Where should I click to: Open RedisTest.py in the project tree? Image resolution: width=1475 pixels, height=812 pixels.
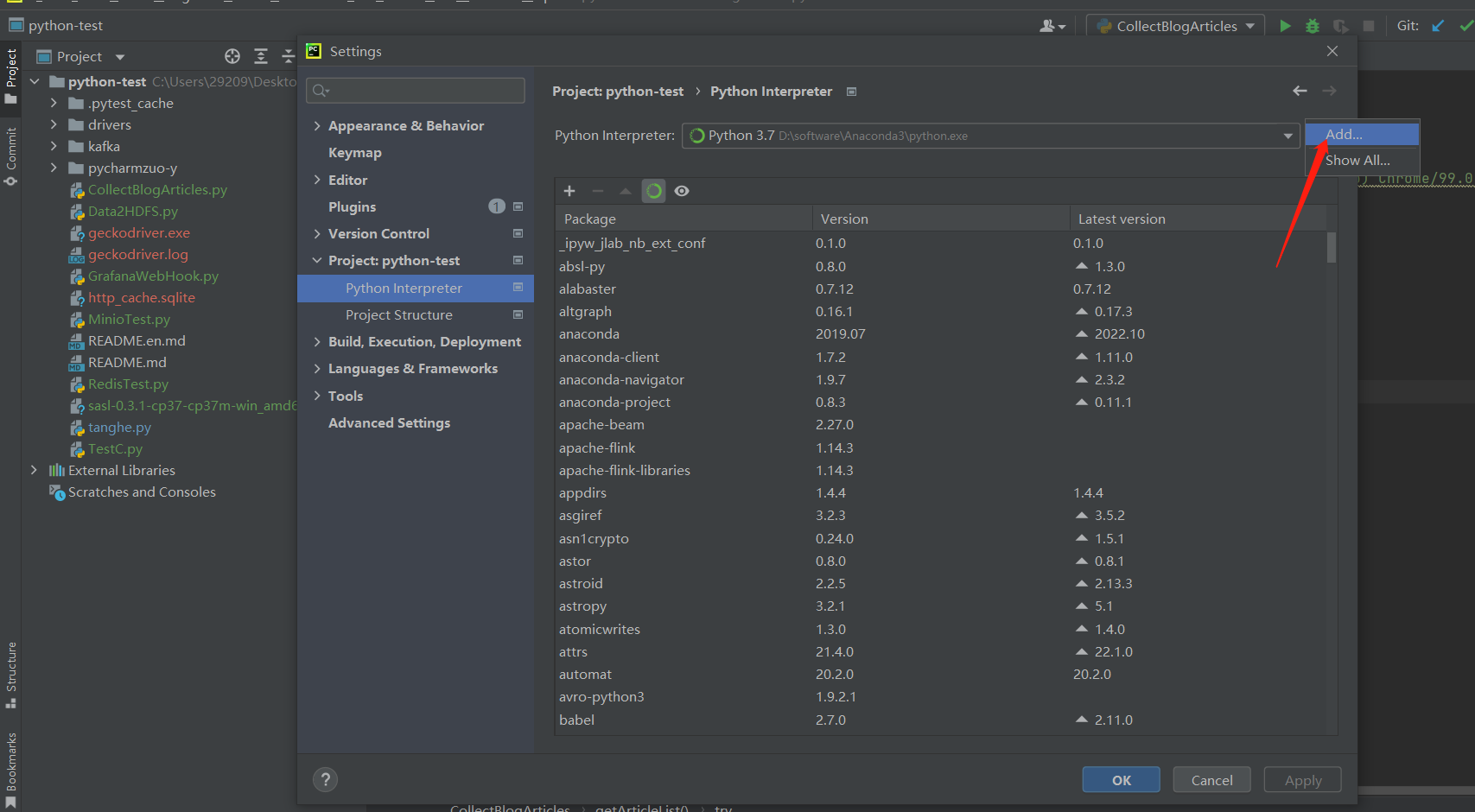[128, 384]
